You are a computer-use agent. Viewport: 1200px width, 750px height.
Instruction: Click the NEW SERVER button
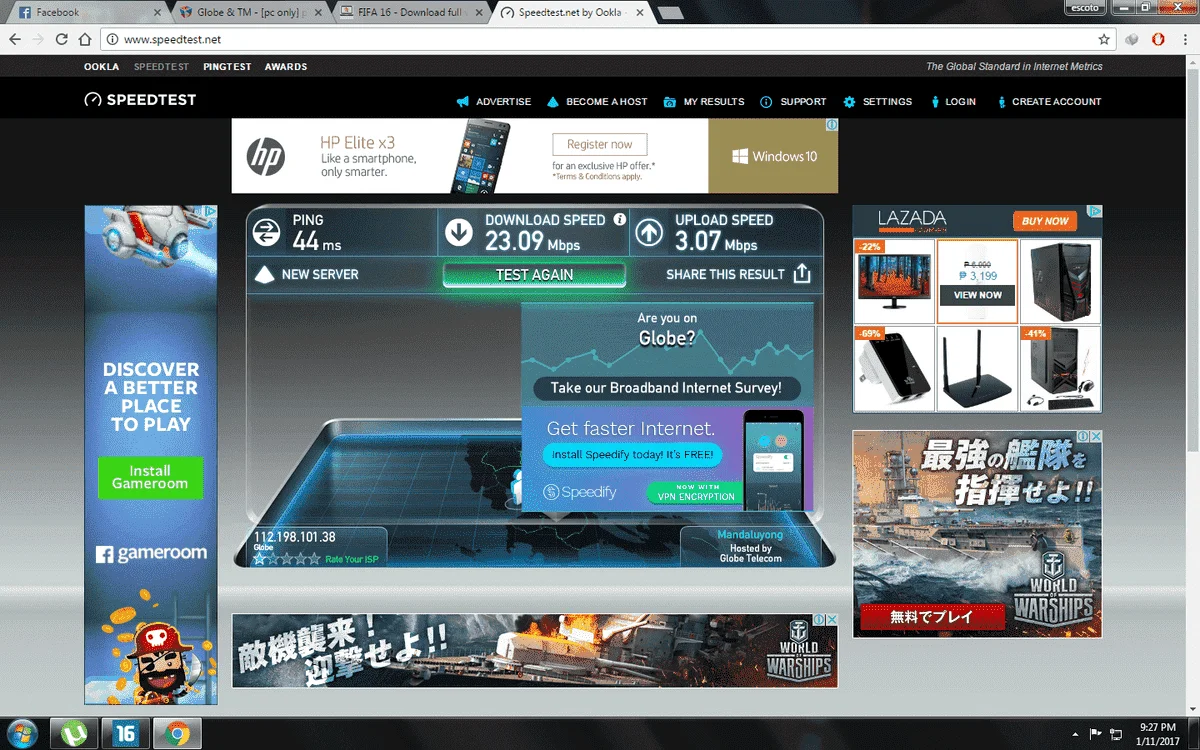click(x=307, y=274)
